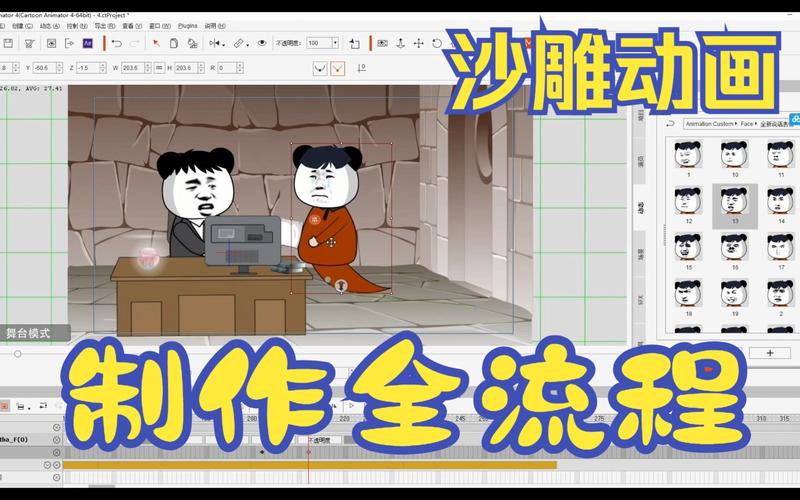Image resolution: width=800 pixels, height=500 pixels.
Task: Click the plus add button below thumbnails
Action: click(769, 353)
